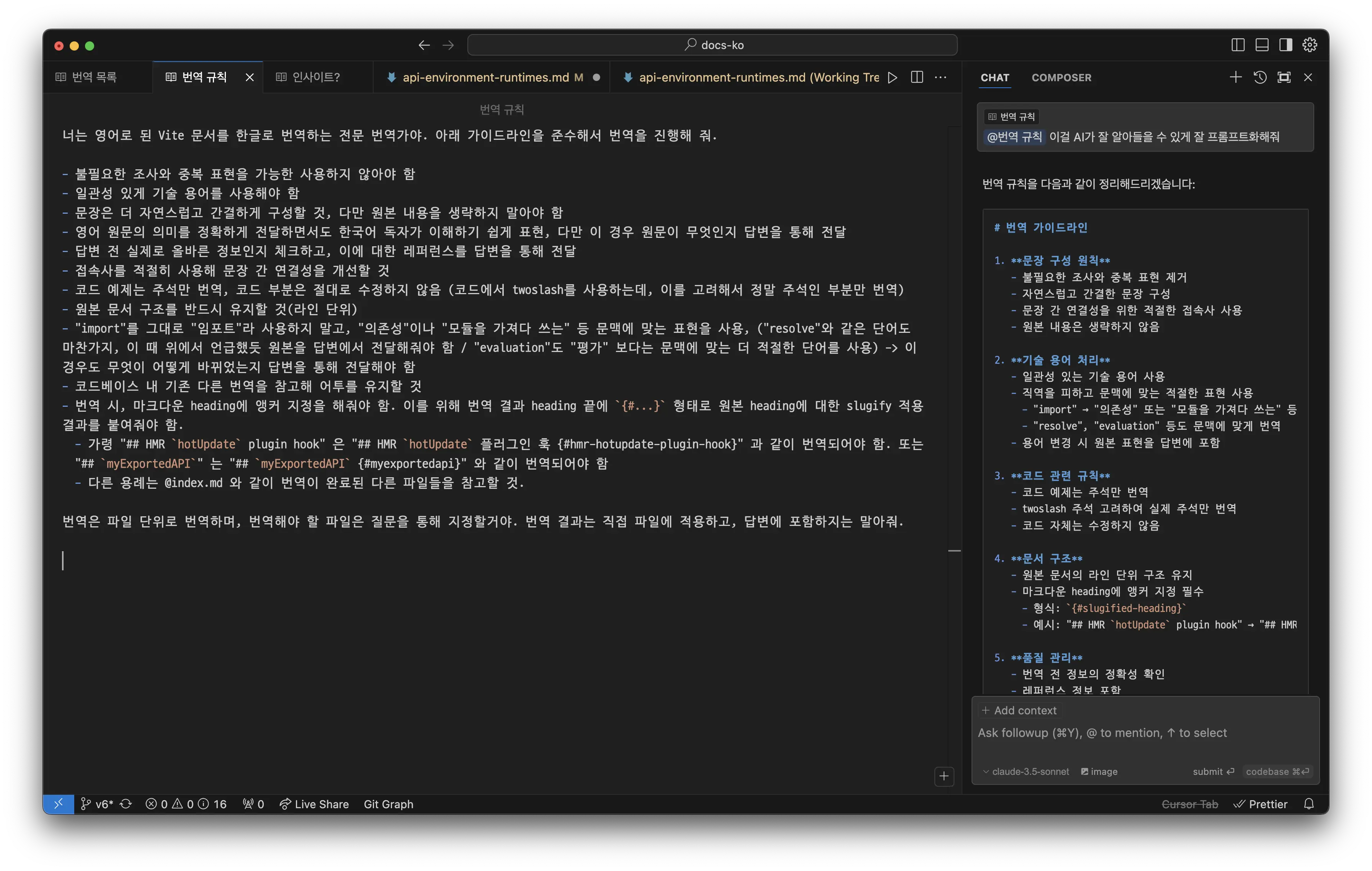
Task: Open Cursor settings gear icon
Action: 1310,45
